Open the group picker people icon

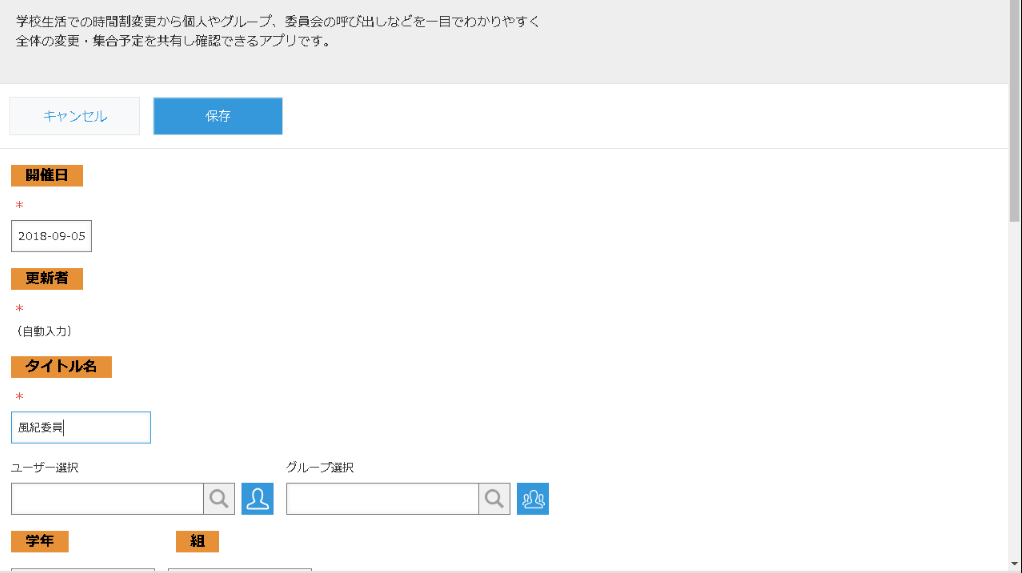pos(533,499)
